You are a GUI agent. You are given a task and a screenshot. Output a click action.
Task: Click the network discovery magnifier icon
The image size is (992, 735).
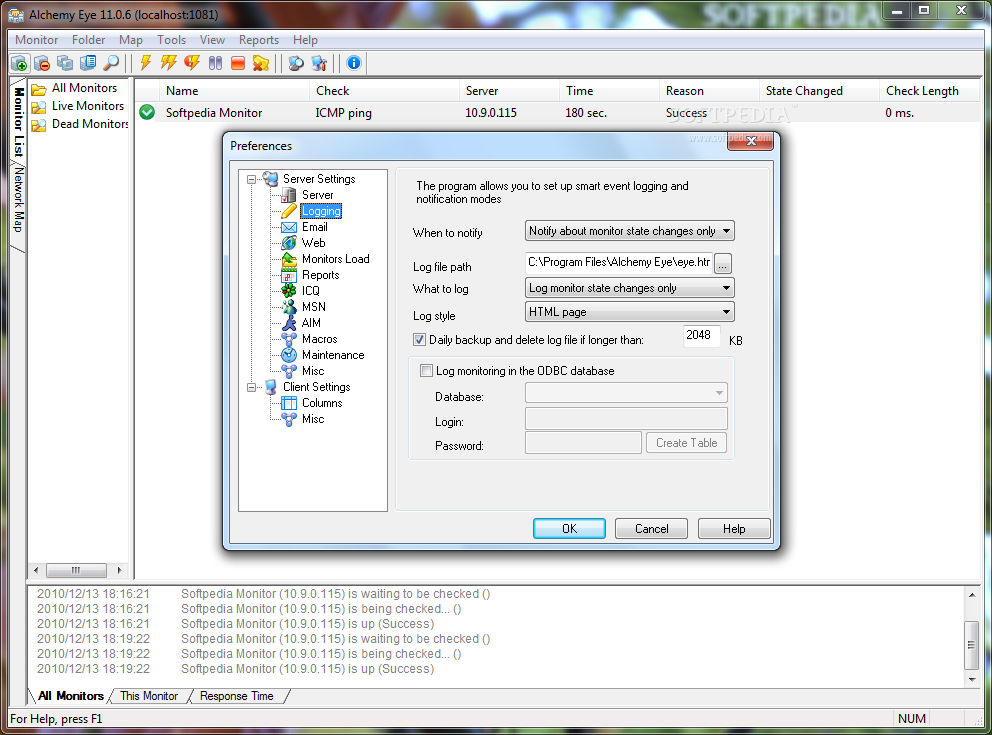click(295, 63)
